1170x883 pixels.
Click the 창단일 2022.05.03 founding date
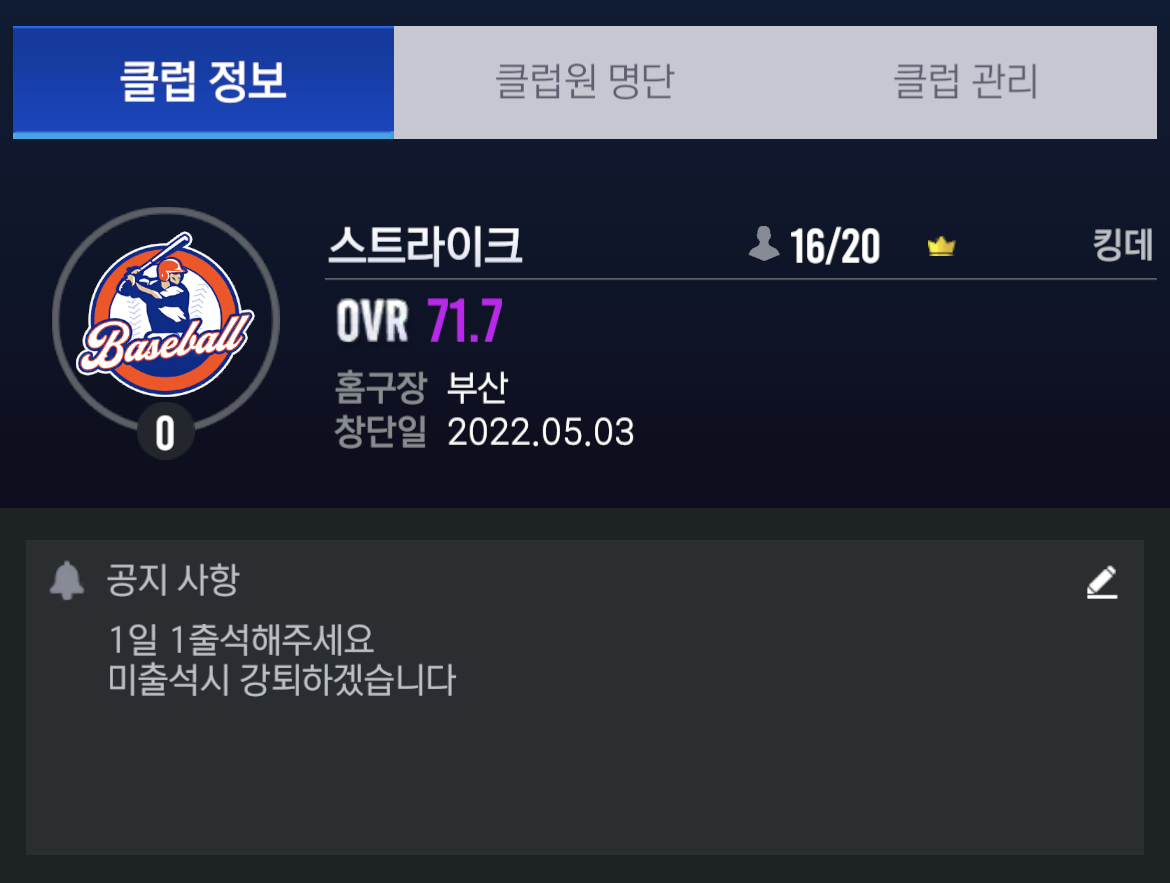pyautogui.click(x=484, y=431)
